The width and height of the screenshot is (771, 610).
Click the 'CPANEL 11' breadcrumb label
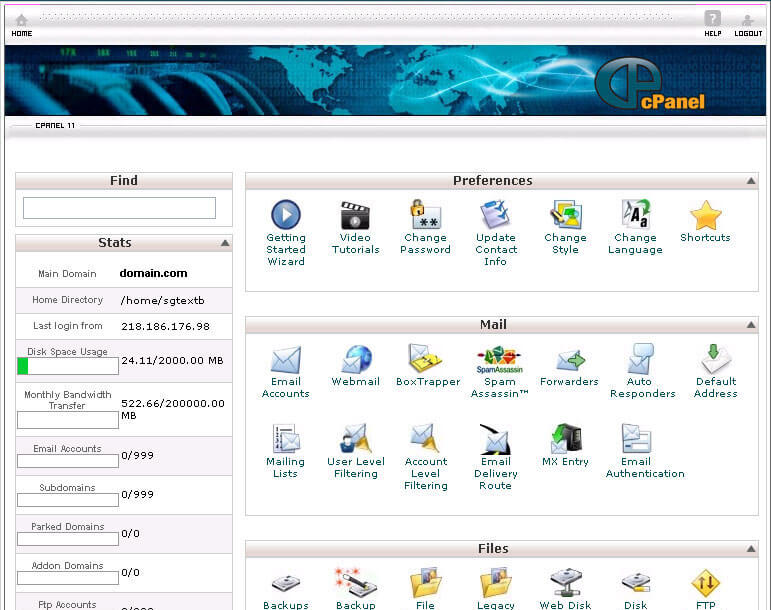(55, 125)
